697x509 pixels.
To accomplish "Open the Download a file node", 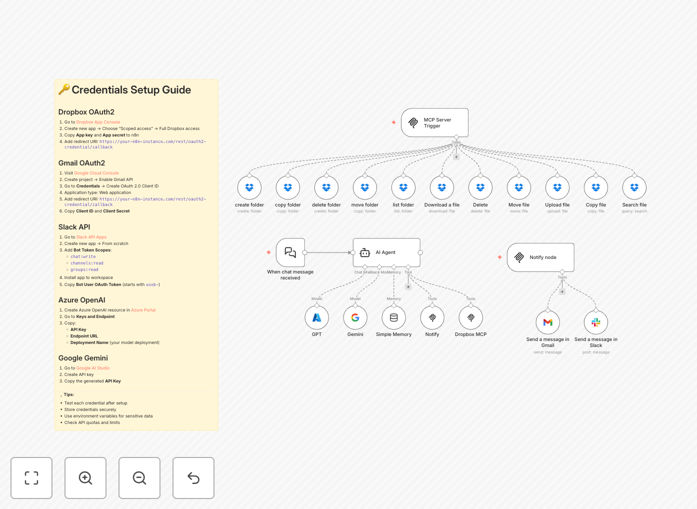I will click(x=442, y=188).
